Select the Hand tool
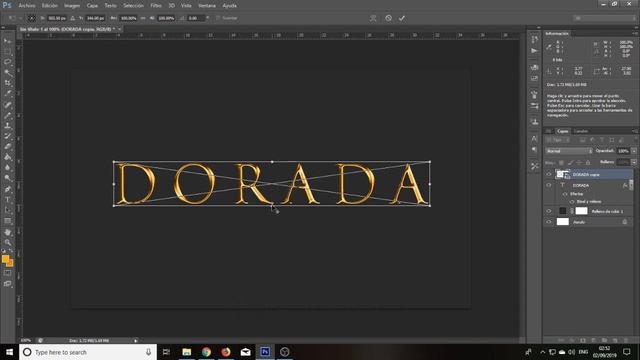This screenshot has width=640, height=360. pyautogui.click(x=7, y=232)
